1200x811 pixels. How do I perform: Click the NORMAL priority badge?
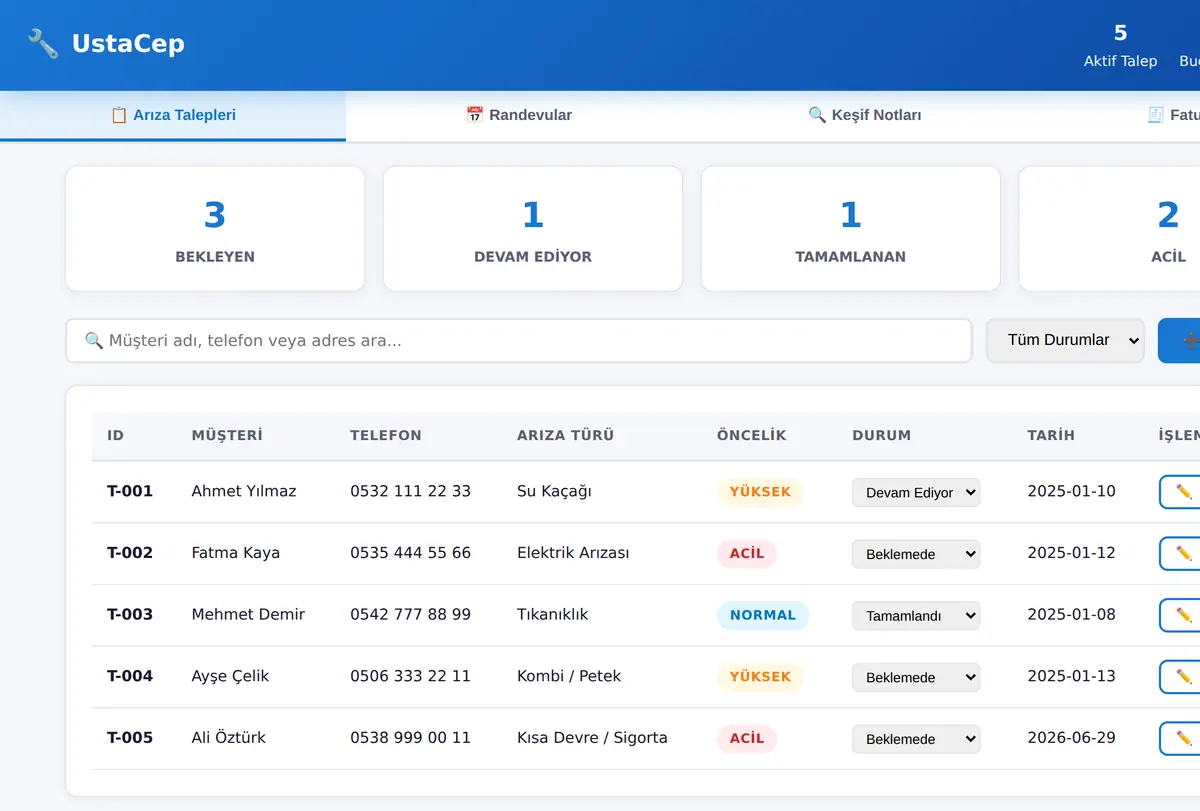coord(763,615)
